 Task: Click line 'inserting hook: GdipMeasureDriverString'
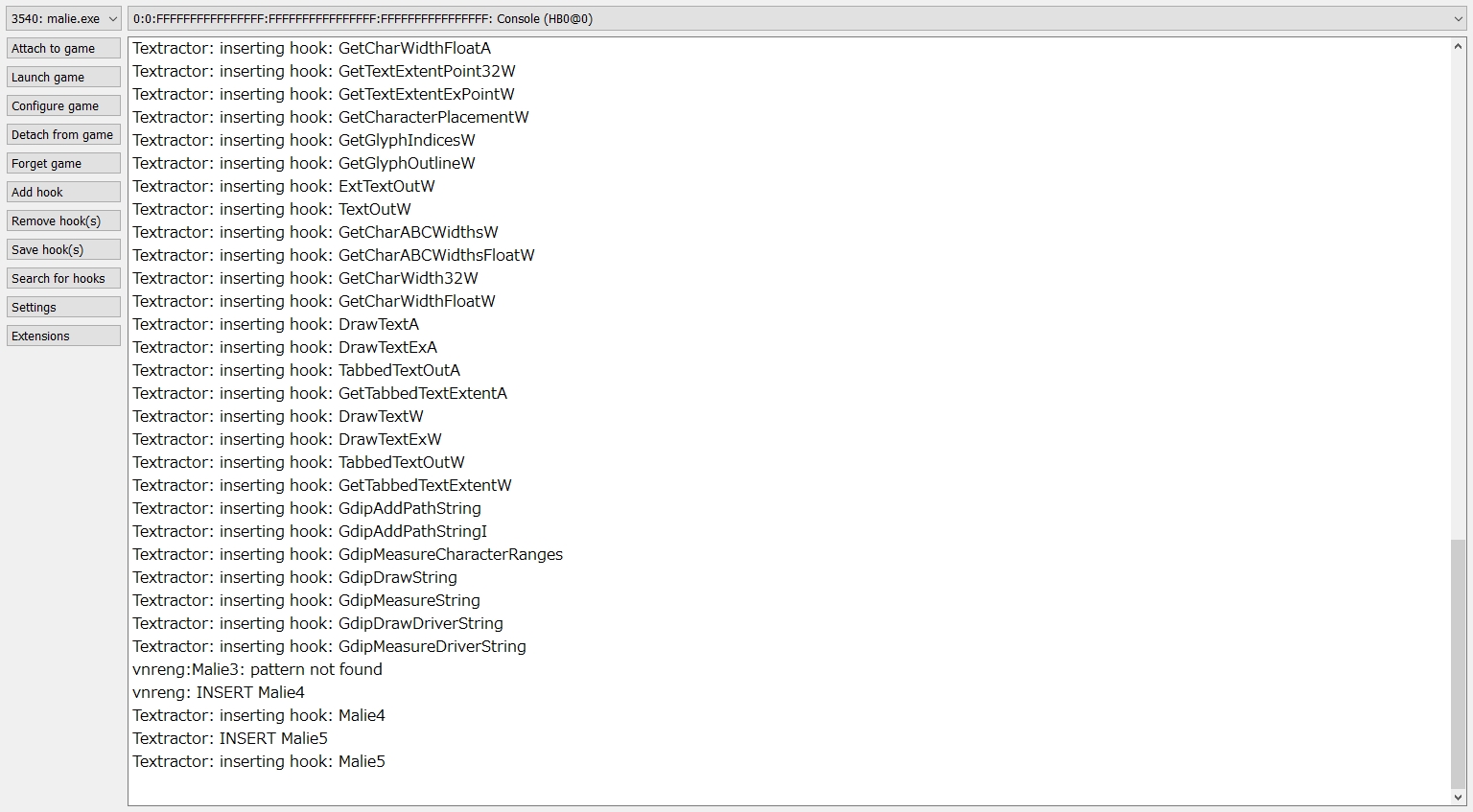point(329,646)
